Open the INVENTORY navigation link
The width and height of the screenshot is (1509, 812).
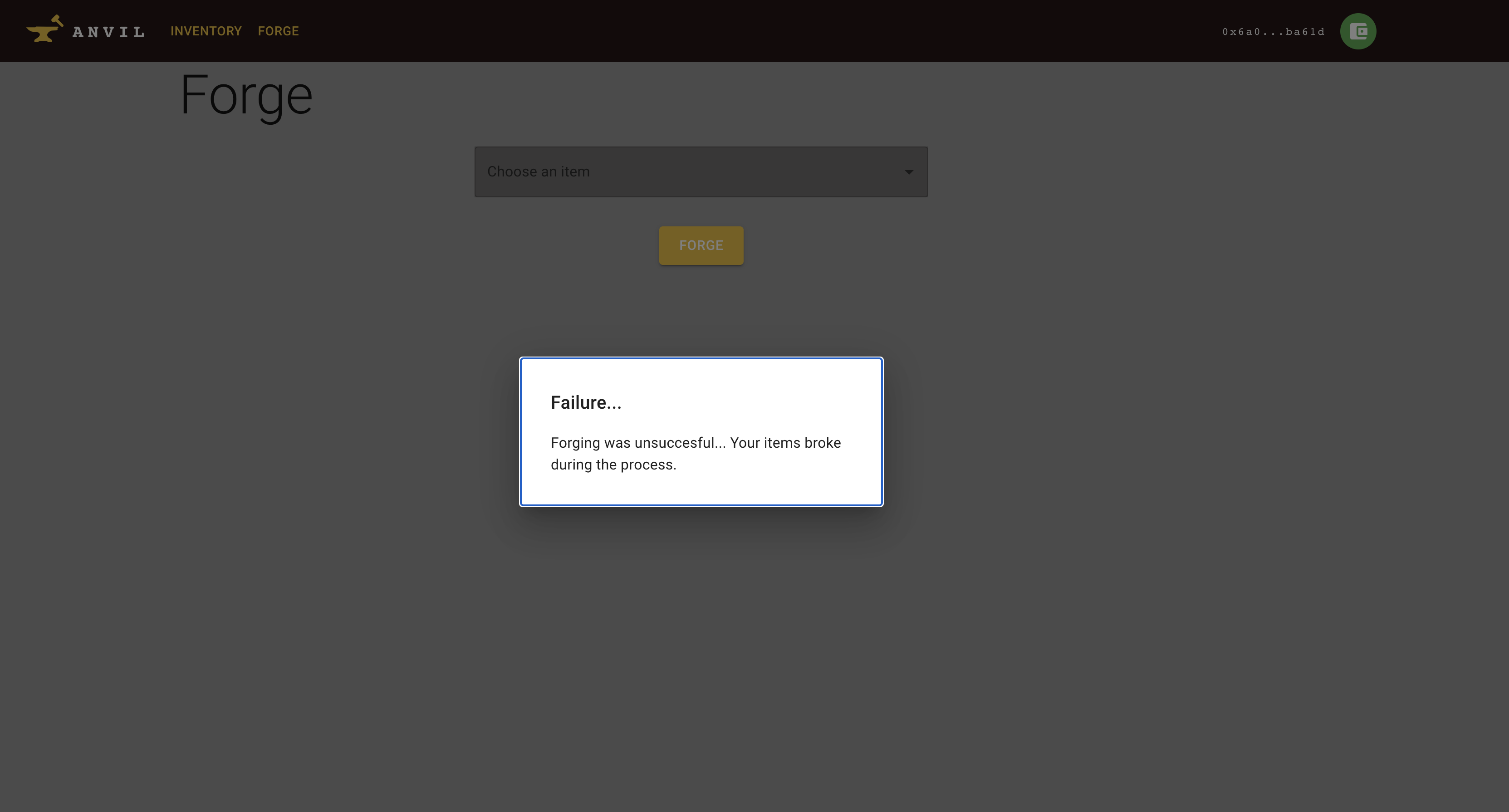[x=206, y=31]
